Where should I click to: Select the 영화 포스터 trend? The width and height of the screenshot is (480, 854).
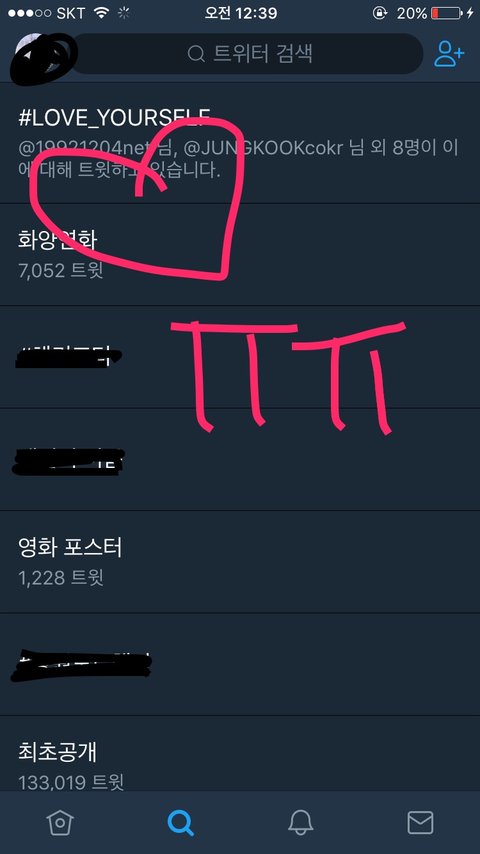240,562
